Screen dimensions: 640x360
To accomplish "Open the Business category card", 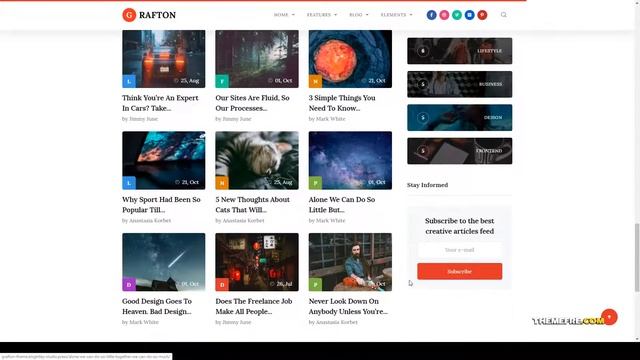I will pyautogui.click(x=460, y=84).
